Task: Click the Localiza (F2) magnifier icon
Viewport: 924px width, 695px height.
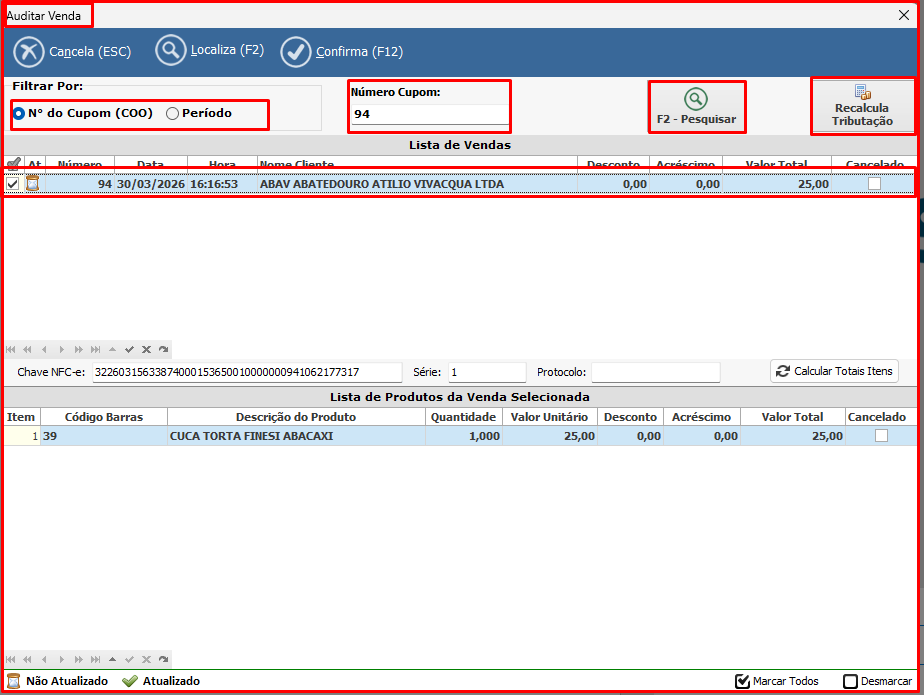Action: 171,51
